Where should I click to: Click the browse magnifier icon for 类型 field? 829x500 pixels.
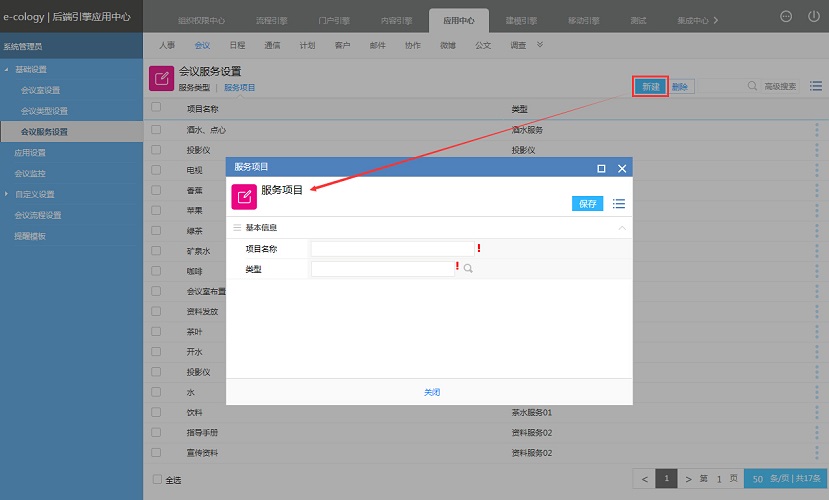click(468, 268)
